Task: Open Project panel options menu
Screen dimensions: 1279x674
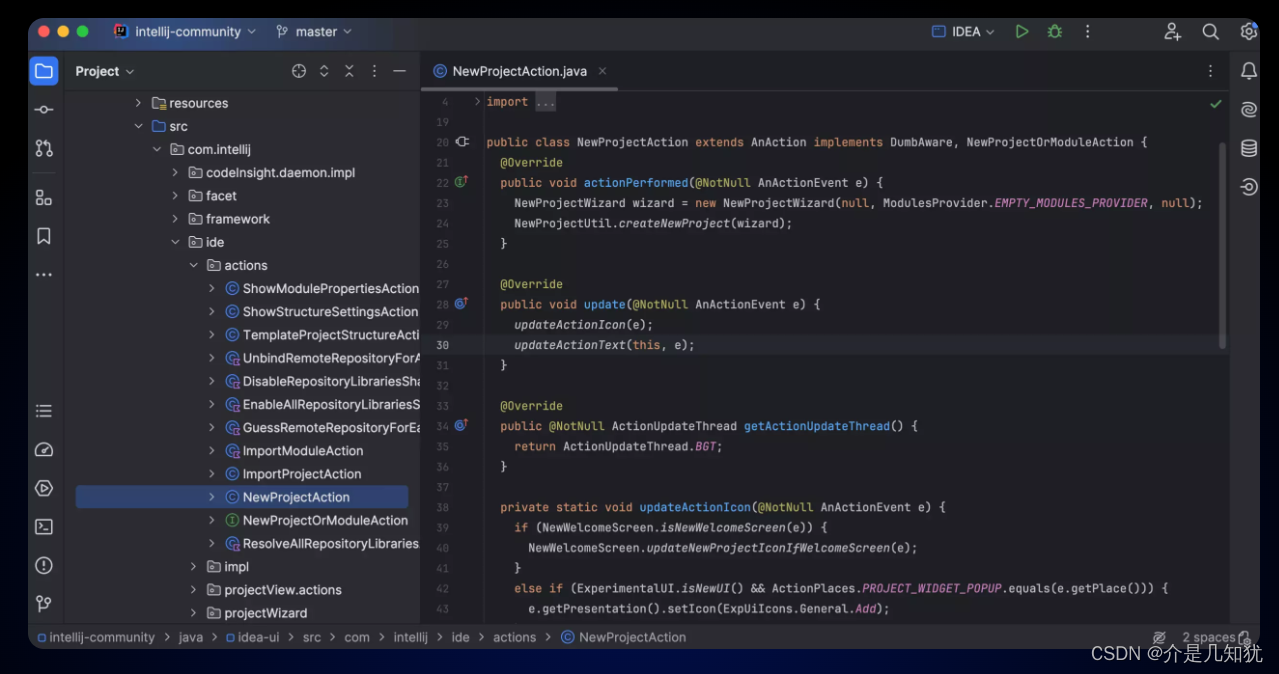Action: [375, 71]
